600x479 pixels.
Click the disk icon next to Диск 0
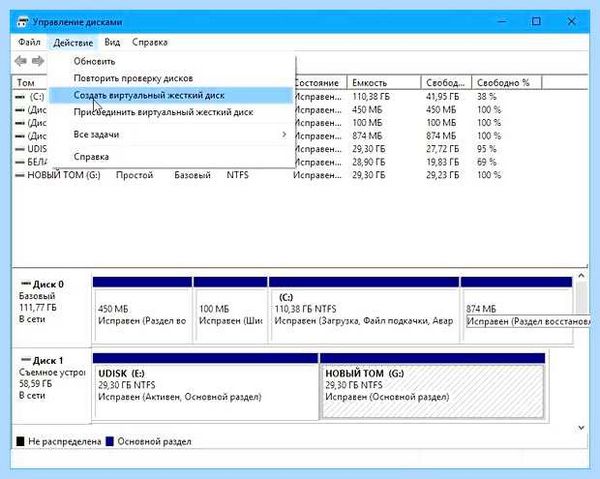(26, 284)
